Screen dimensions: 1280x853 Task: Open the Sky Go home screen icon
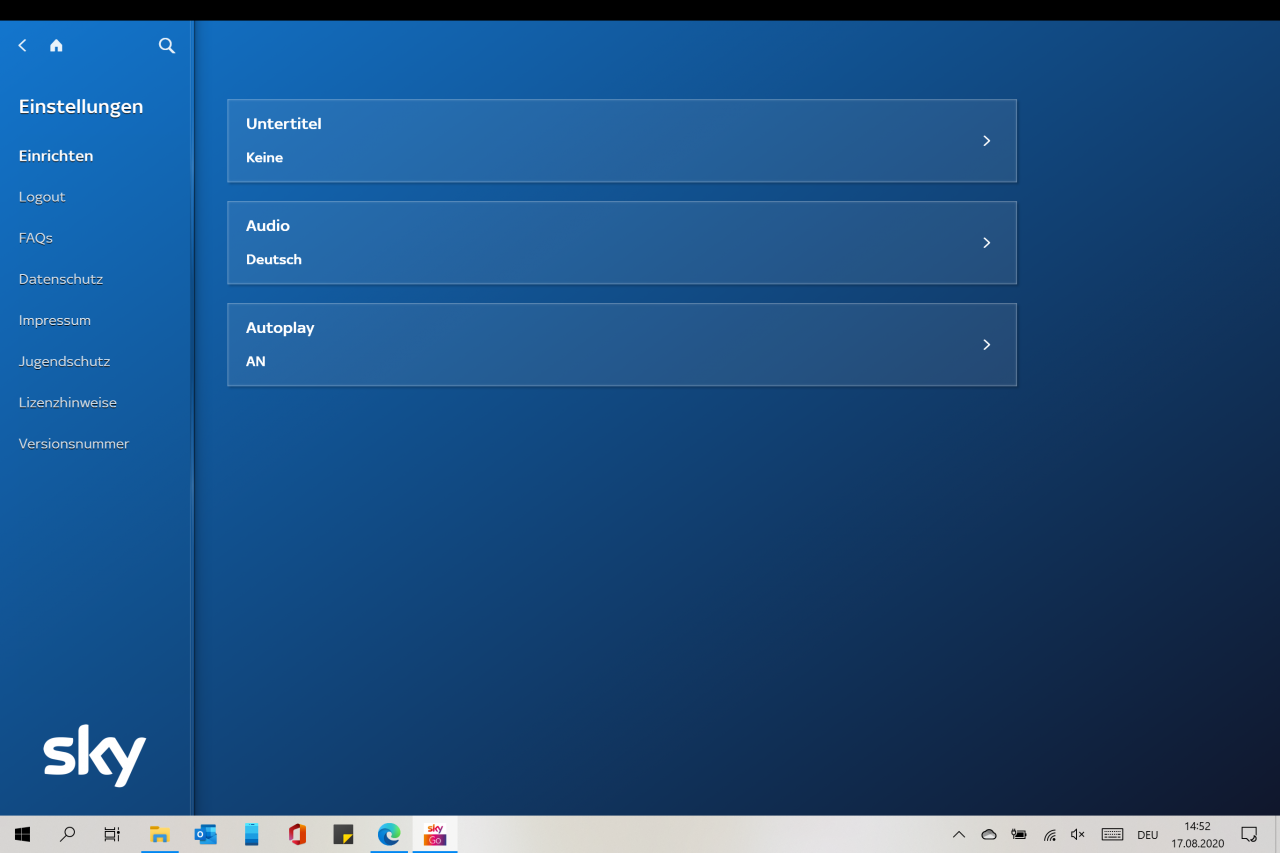click(56, 46)
